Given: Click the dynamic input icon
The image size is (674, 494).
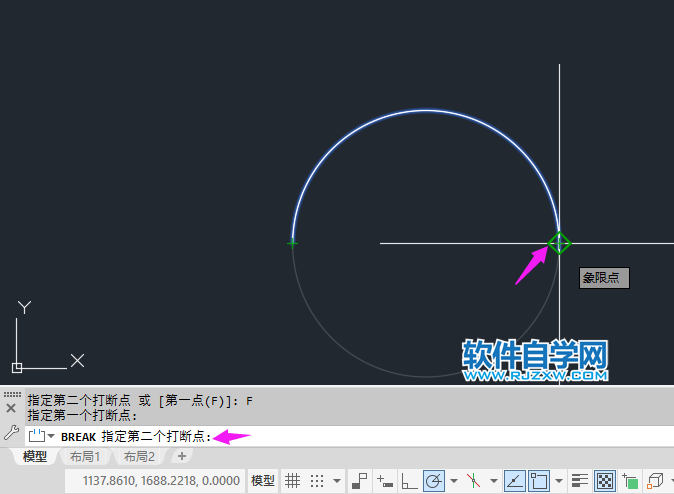Looking at the screenshot, I should coord(385,481).
